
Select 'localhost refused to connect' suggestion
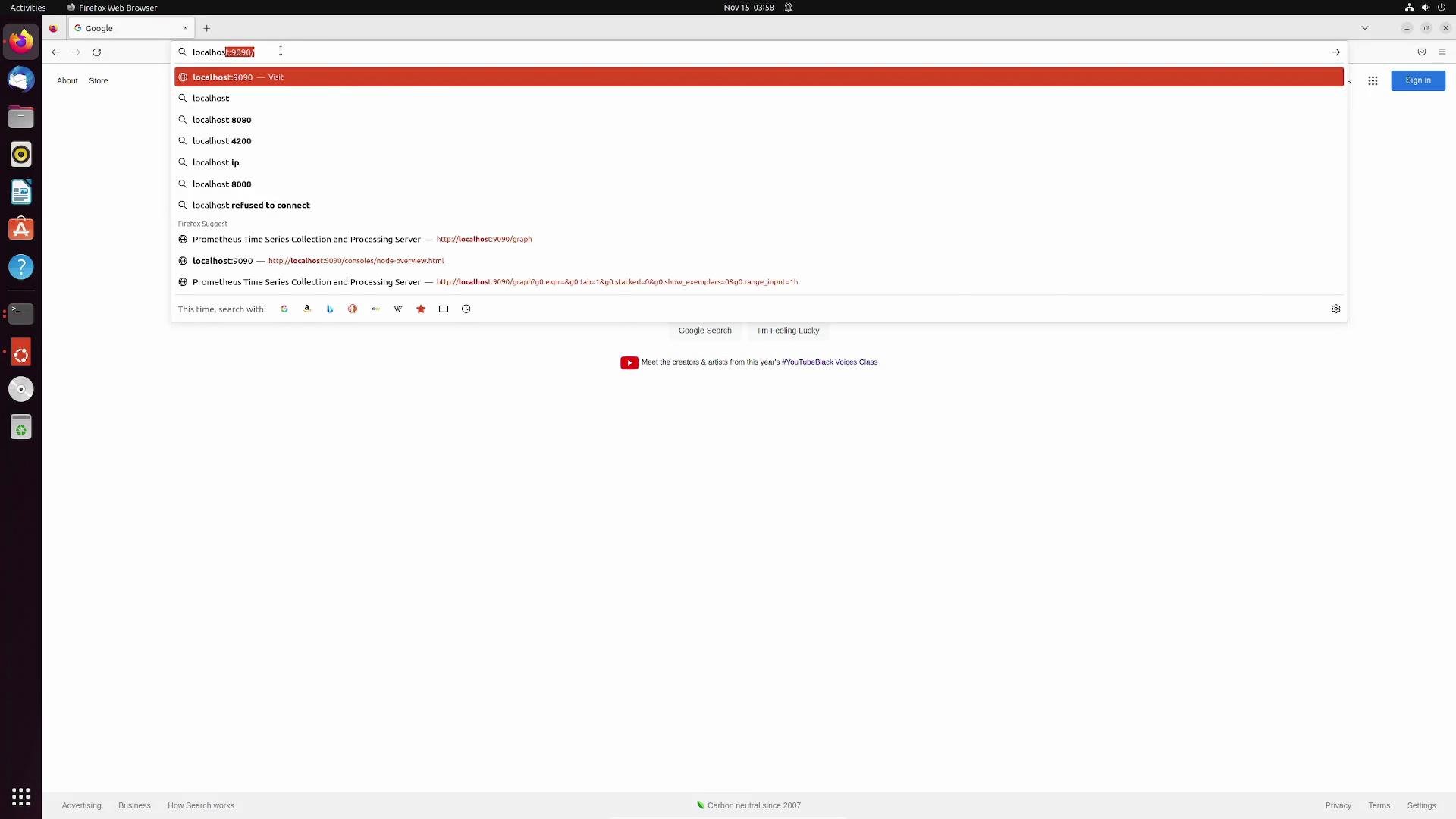point(759,205)
